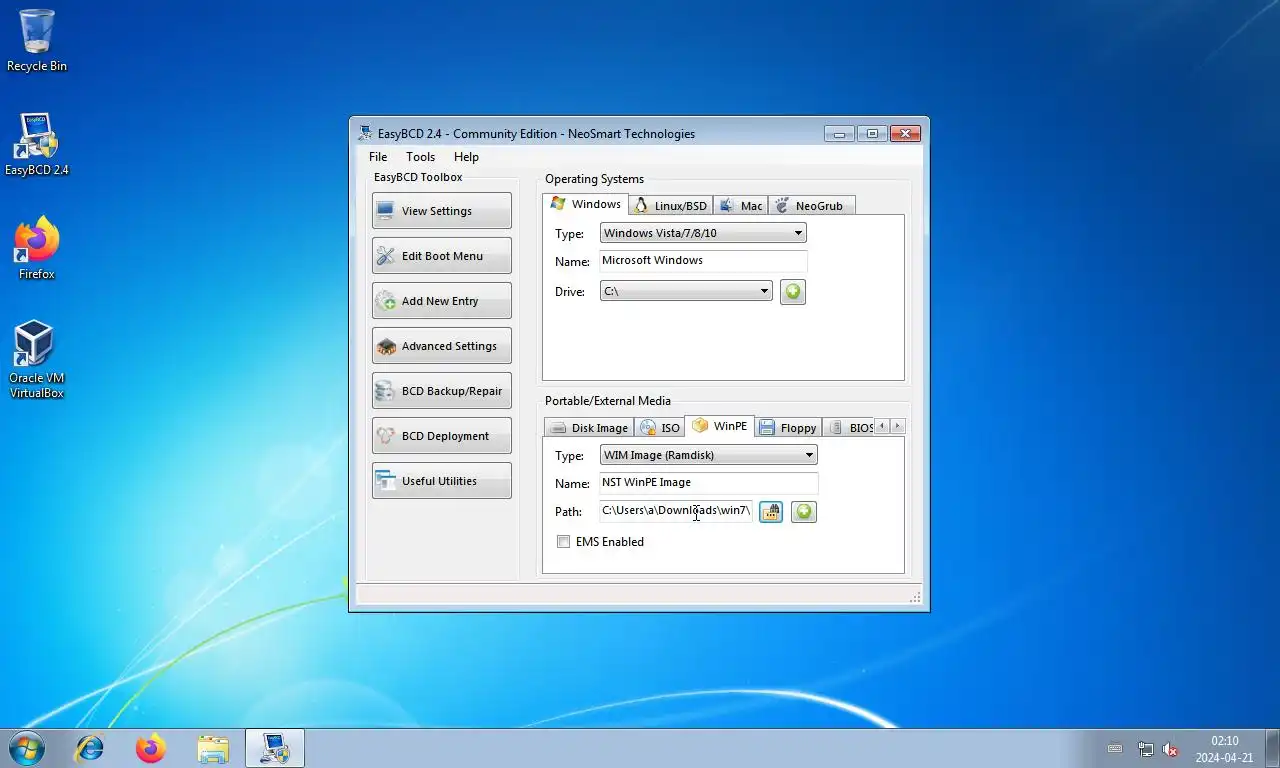The image size is (1280, 768).
Task: Select Add New Entry toolbox button
Action: 441,301
